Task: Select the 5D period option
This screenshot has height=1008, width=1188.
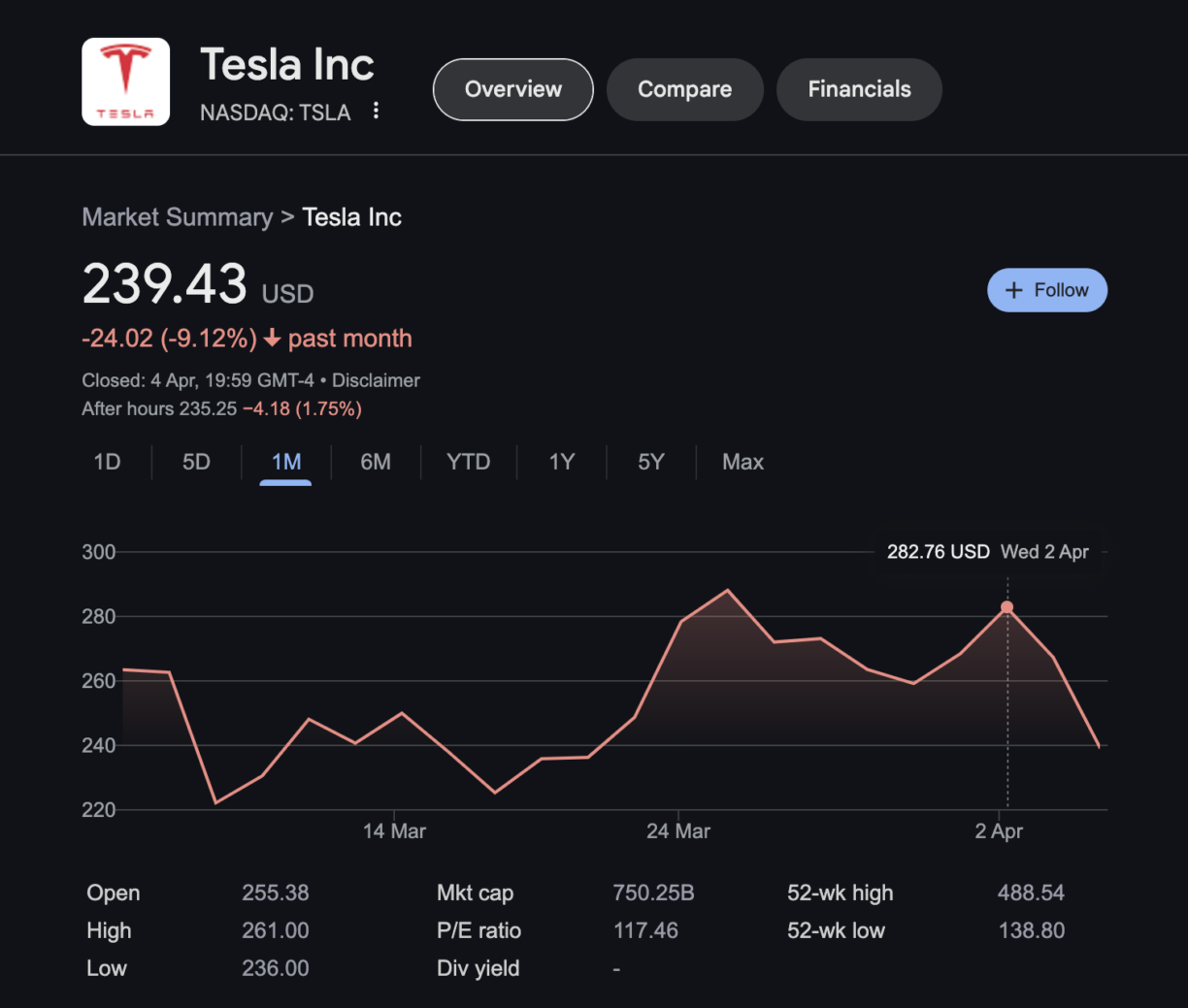Action: [x=195, y=462]
